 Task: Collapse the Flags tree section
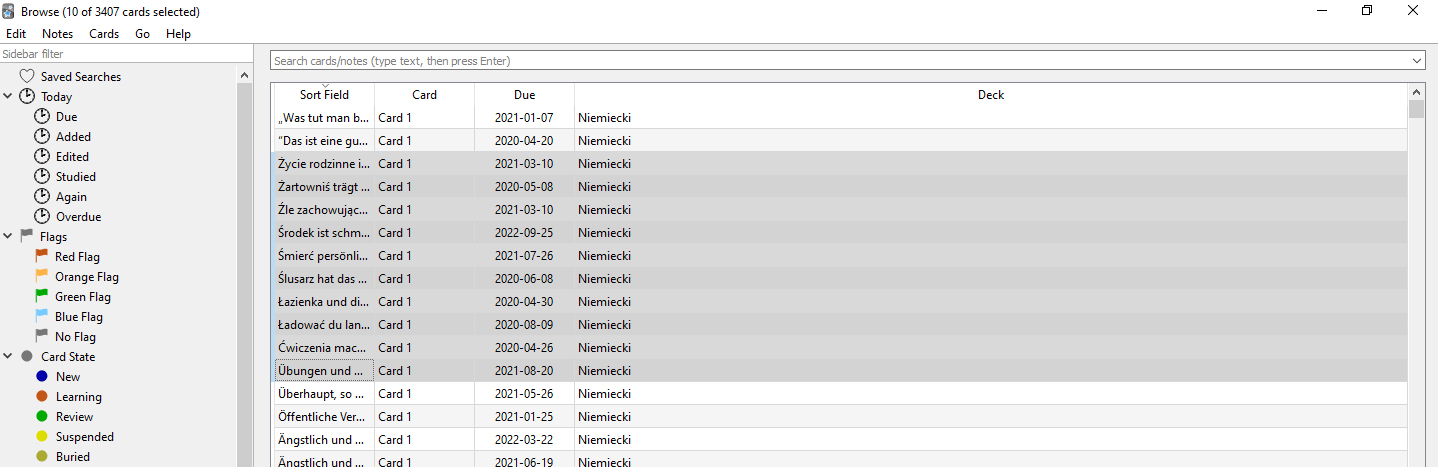tap(8, 236)
